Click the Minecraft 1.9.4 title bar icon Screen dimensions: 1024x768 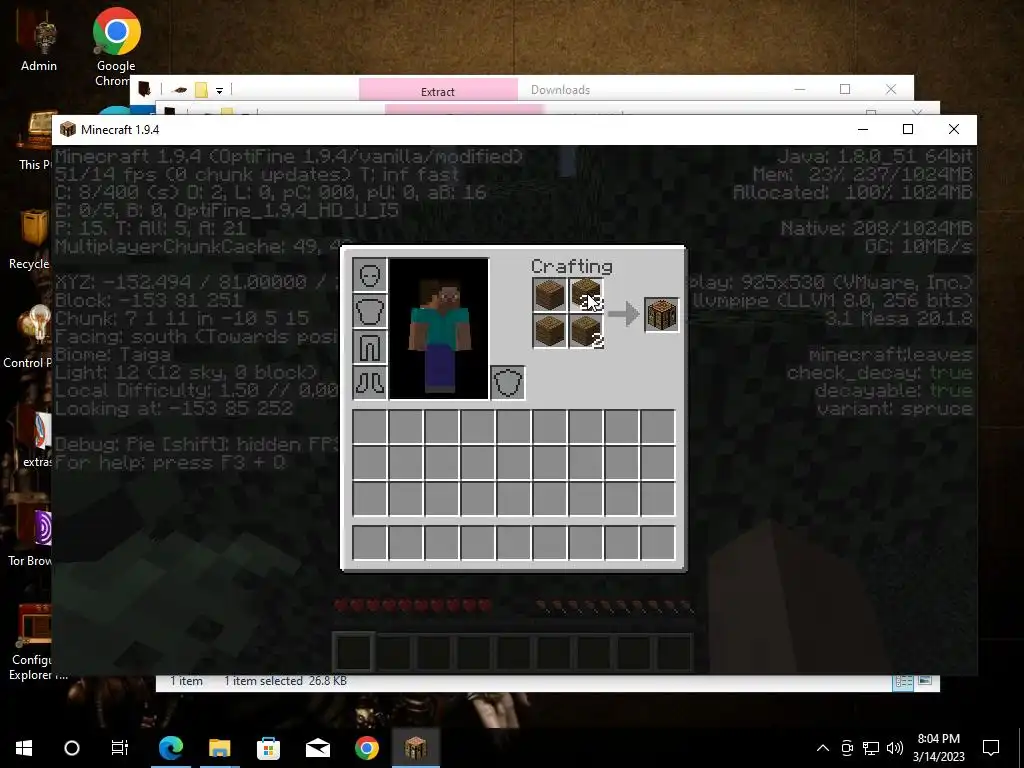click(x=68, y=129)
